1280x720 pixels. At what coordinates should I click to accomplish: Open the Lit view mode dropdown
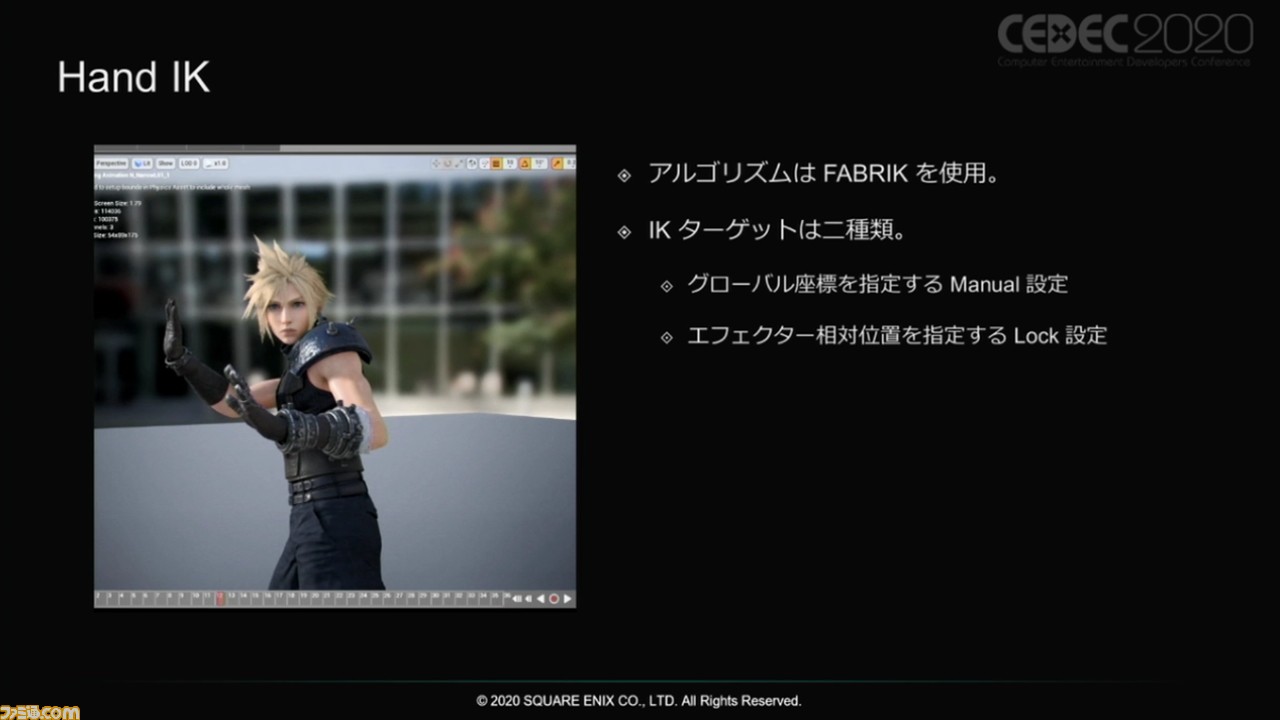[141, 163]
